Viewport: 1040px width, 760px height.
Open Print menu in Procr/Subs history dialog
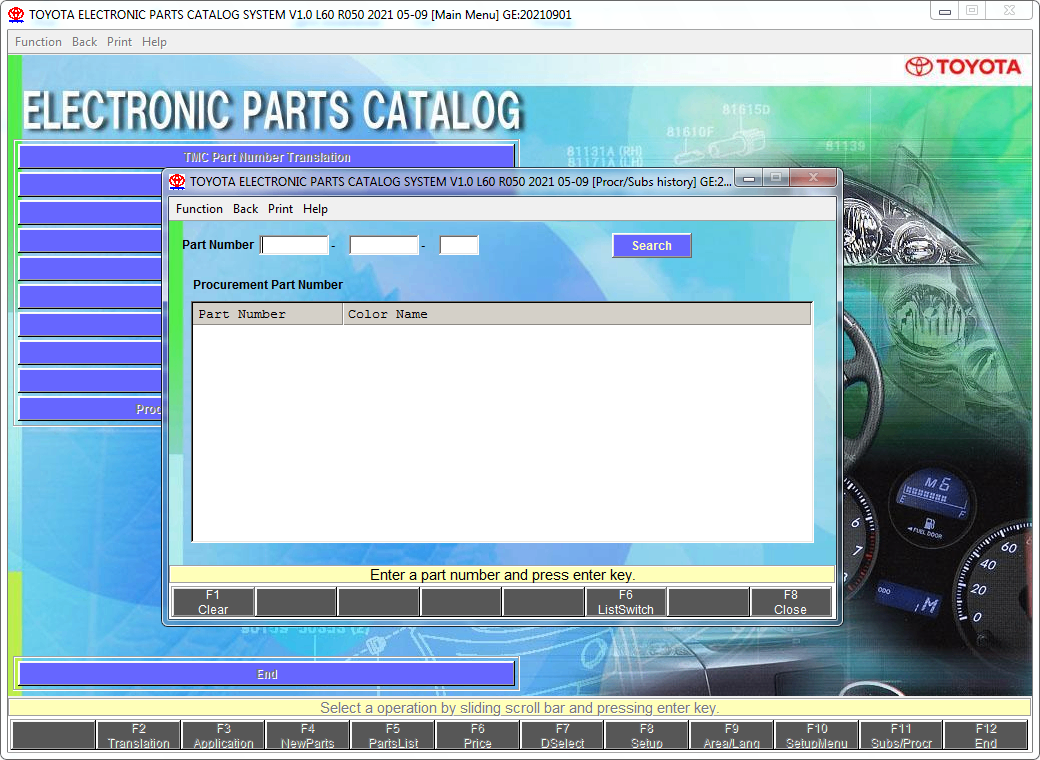[x=280, y=209]
